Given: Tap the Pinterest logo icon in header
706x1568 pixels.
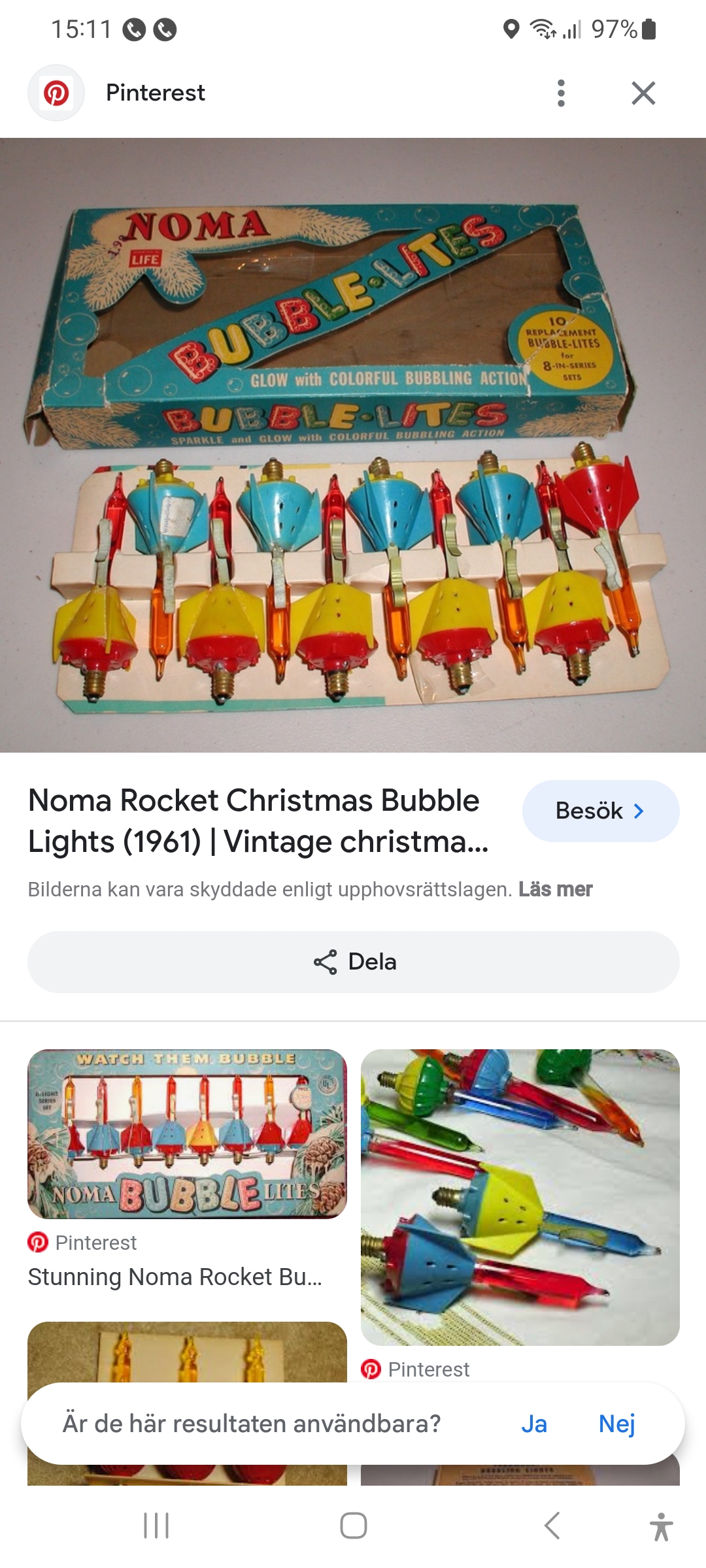Looking at the screenshot, I should click(56, 93).
